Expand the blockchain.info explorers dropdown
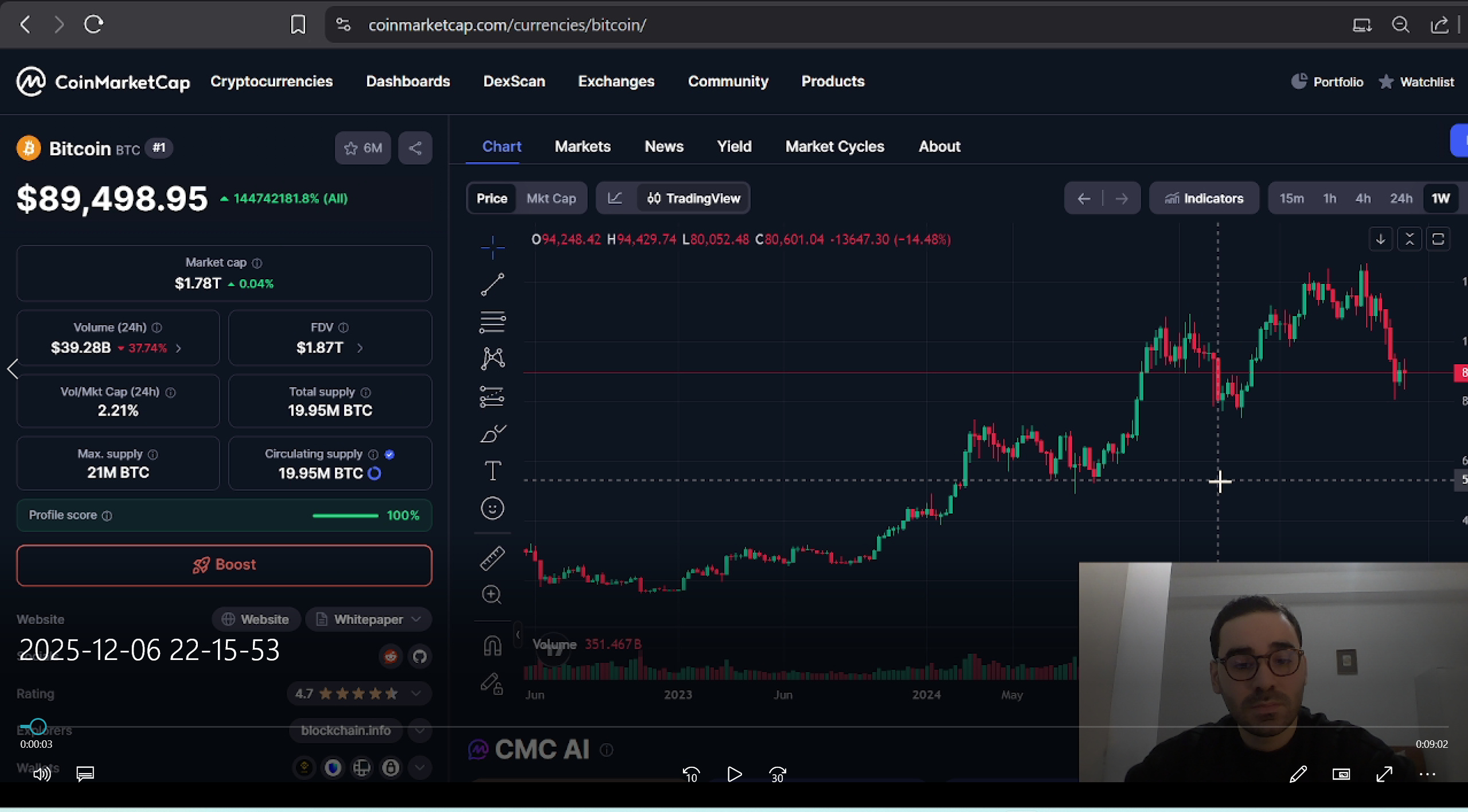1468x812 pixels. [420, 730]
